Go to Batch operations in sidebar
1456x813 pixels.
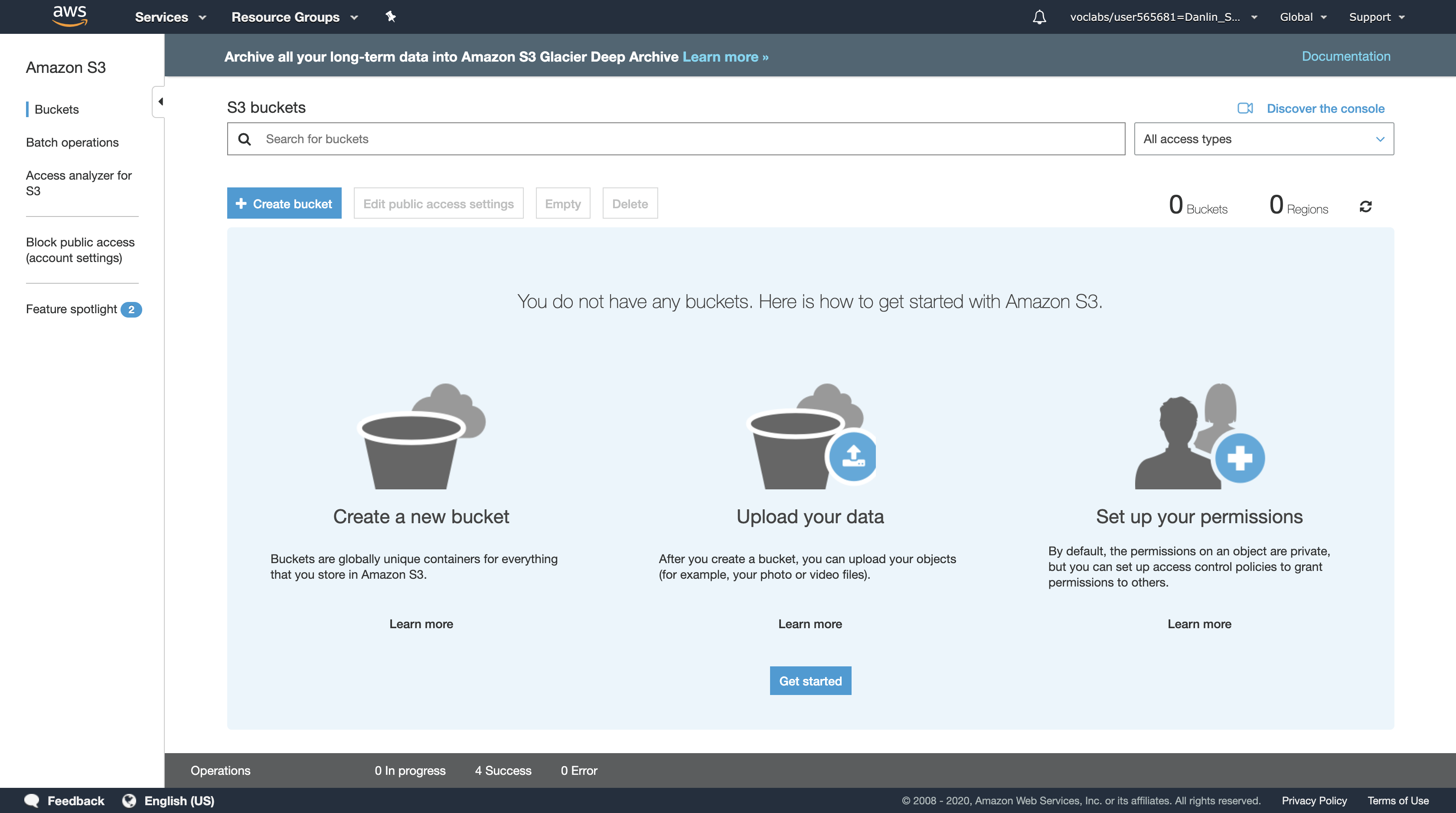(x=72, y=142)
